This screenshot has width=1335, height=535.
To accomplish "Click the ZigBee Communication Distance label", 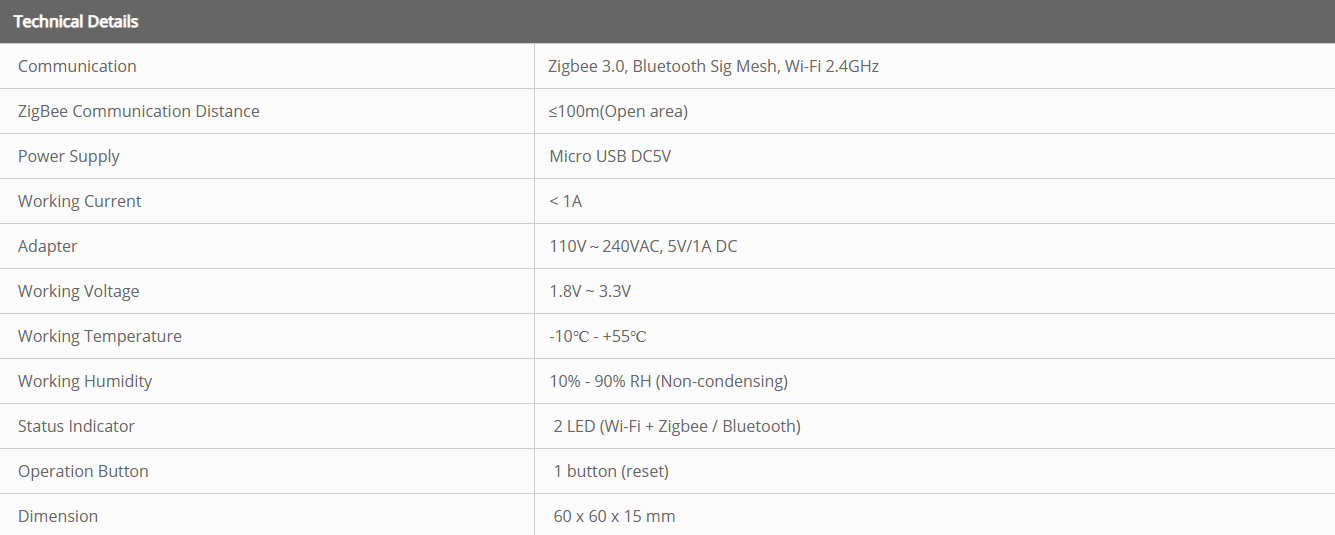I will [138, 111].
